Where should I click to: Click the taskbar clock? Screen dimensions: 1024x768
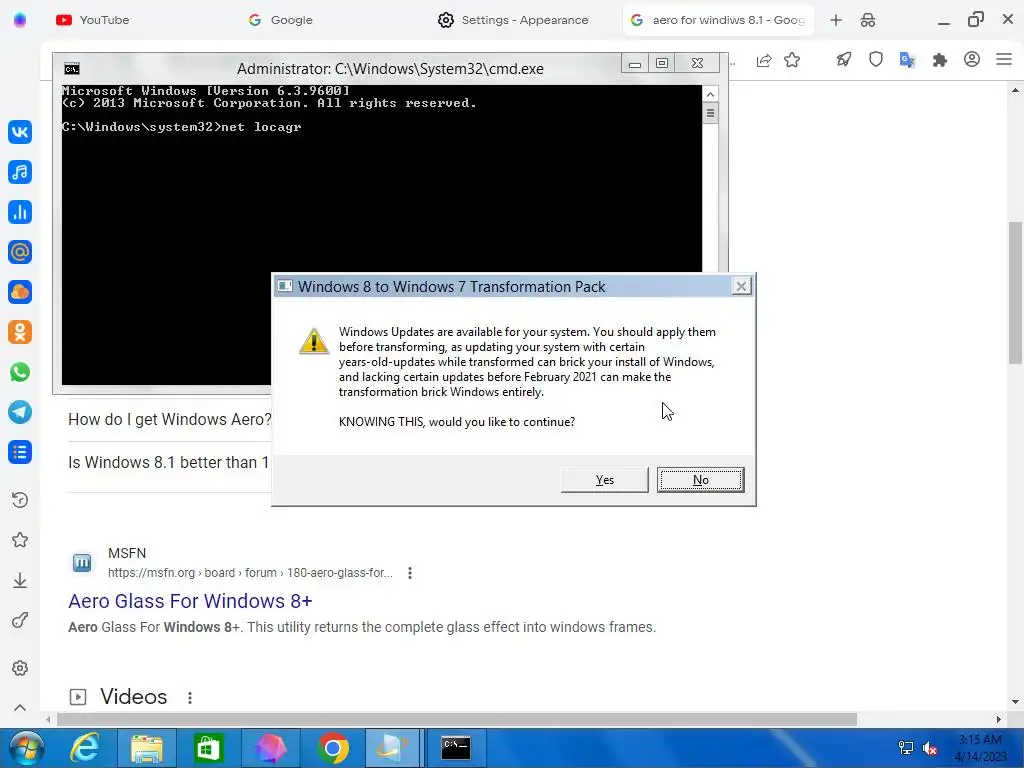coord(980,748)
